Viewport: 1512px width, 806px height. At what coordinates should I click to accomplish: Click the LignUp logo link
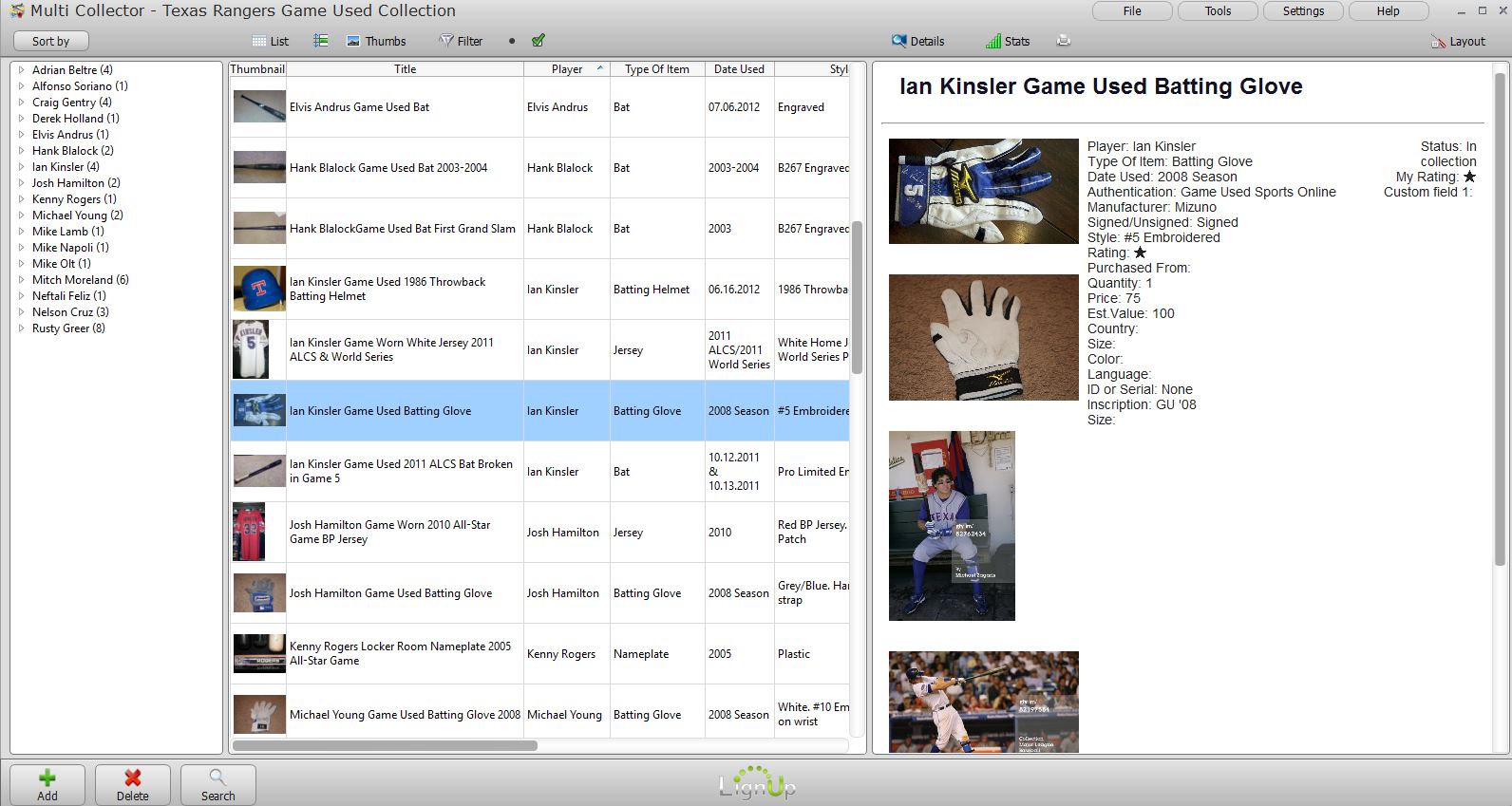[x=757, y=783]
